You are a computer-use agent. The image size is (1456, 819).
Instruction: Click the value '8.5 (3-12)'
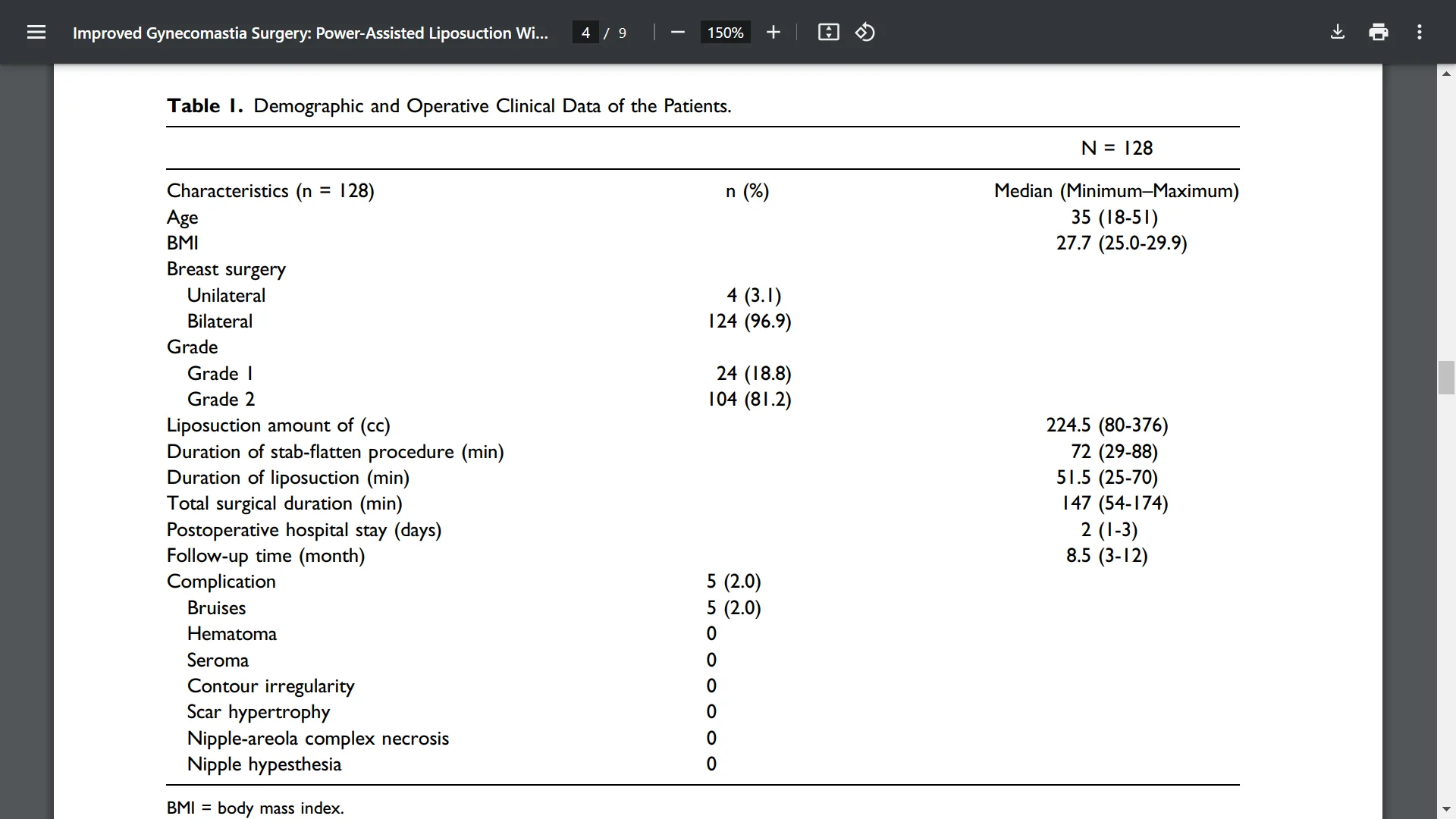click(x=1107, y=555)
